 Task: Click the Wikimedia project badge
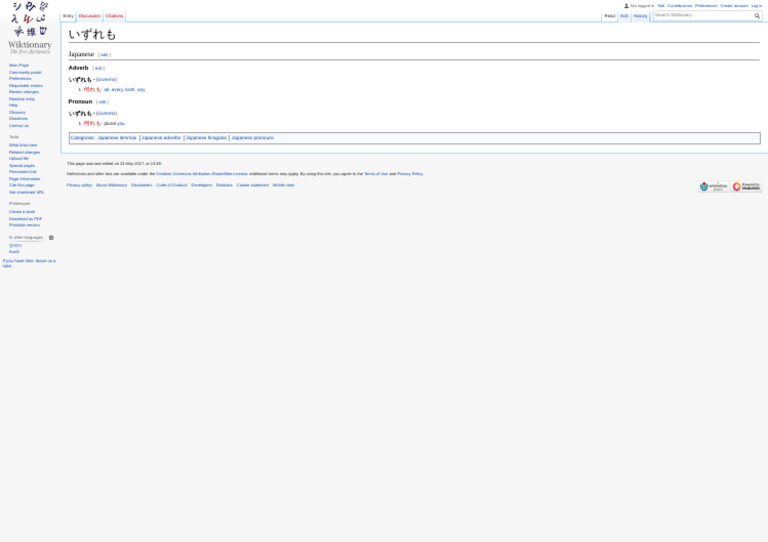pos(713,187)
